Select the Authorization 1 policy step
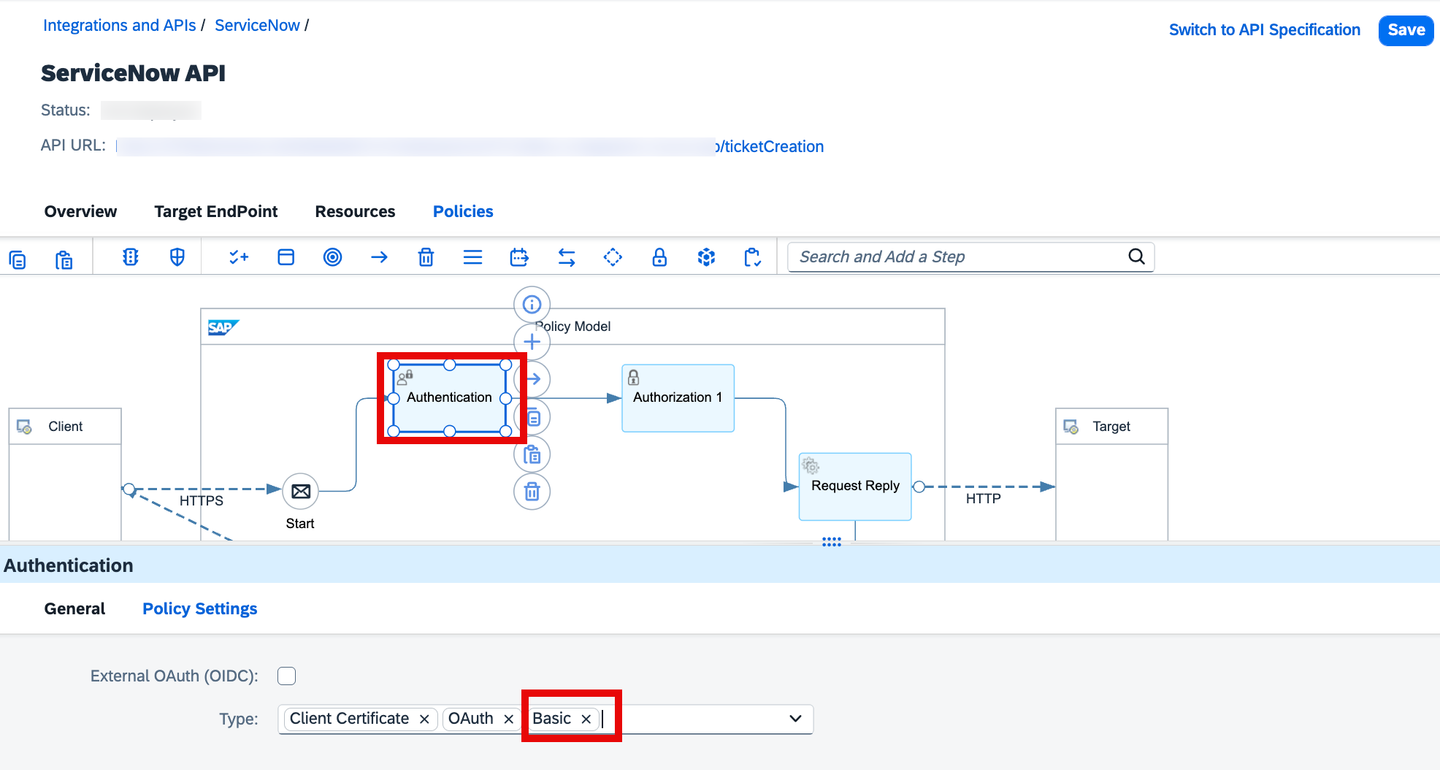Viewport: 1440px width, 770px height. click(x=678, y=398)
